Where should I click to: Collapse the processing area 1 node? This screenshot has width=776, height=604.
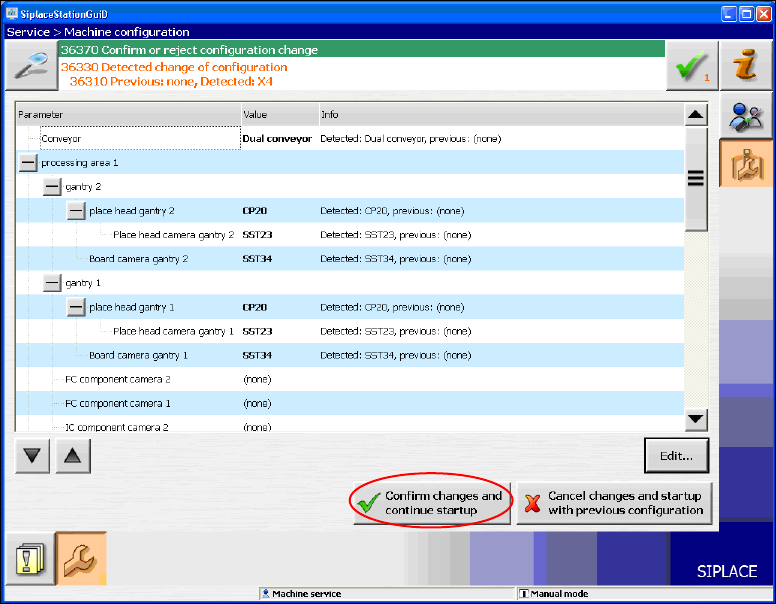[x=28, y=163]
